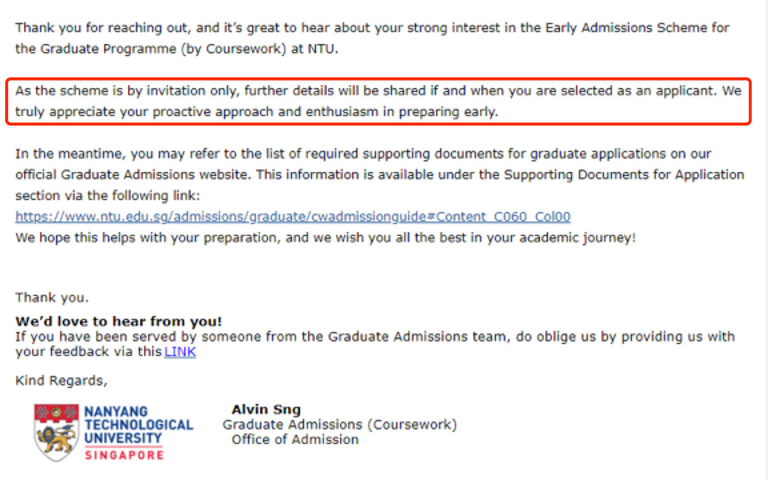Click the Kind Regards closing line

[x=61, y=381]
